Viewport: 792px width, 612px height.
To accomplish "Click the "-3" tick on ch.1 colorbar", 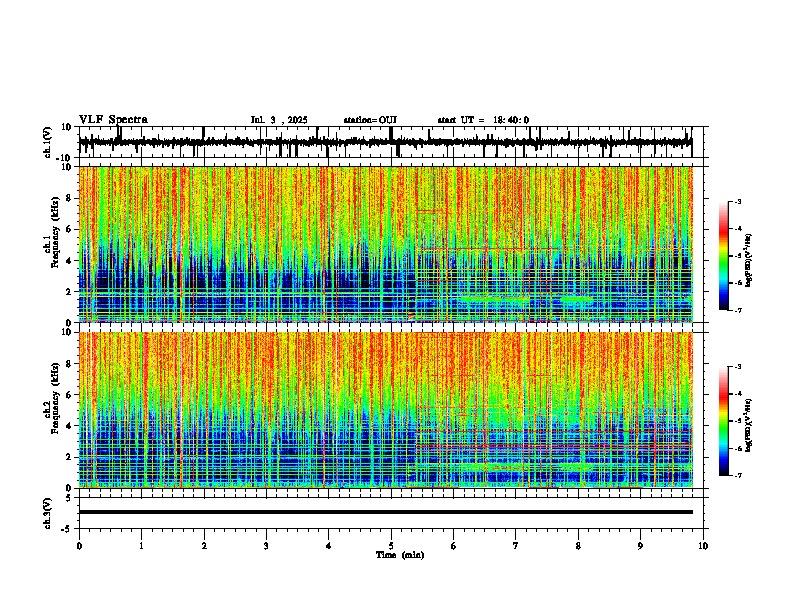I will tap(737, 201).
